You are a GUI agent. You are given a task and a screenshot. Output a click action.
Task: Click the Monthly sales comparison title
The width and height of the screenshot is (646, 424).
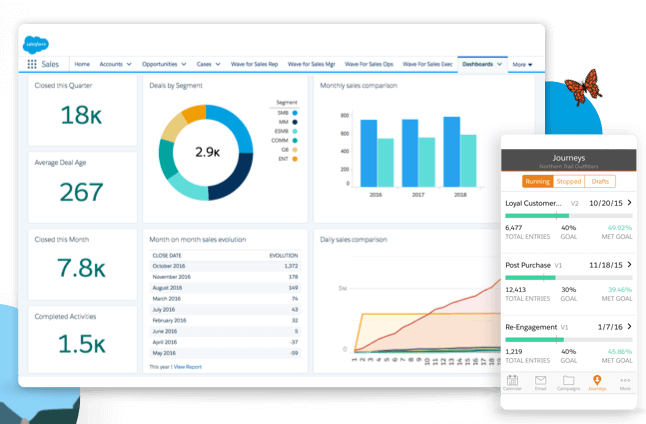coord(358,86)
